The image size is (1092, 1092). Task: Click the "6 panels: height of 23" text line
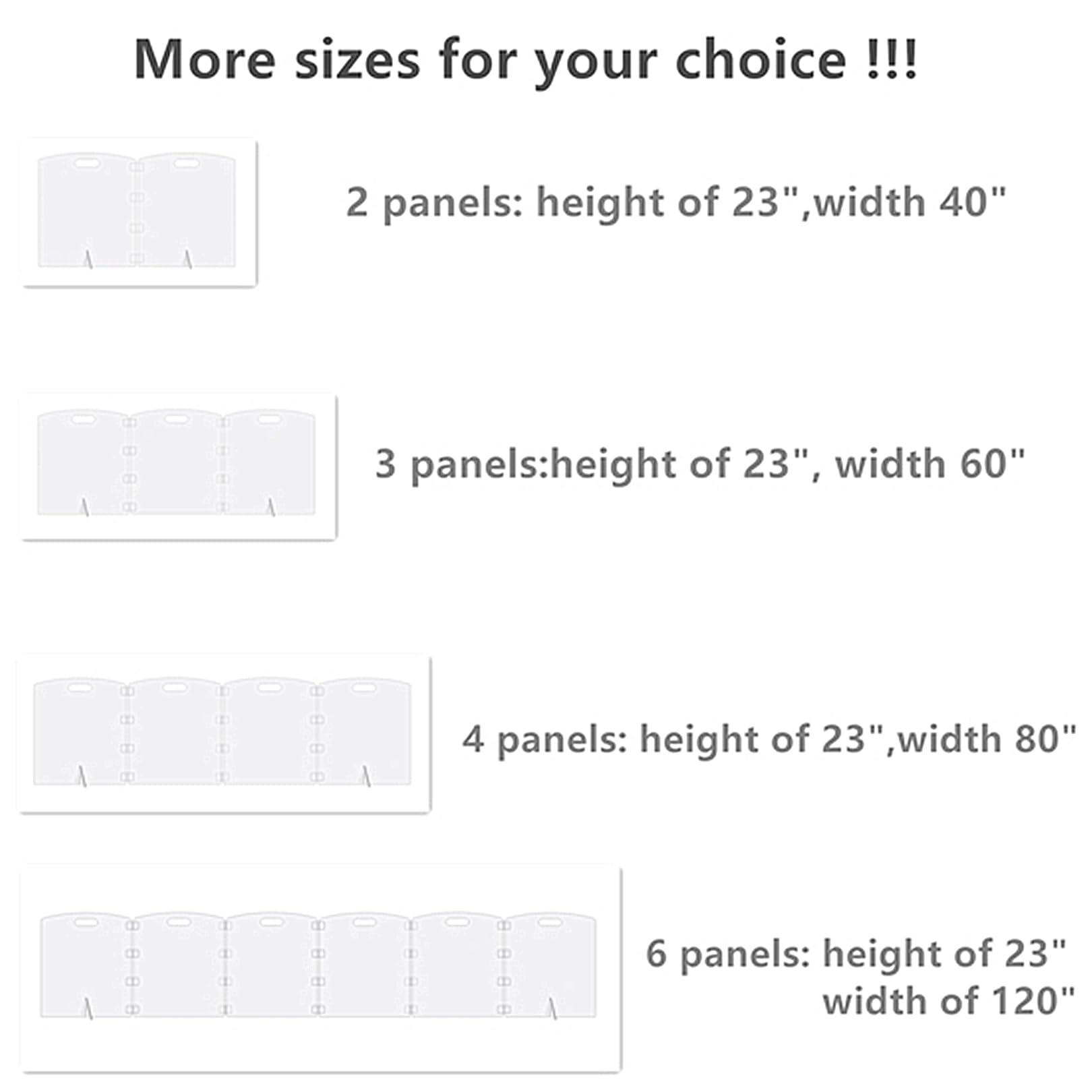pyautogui.click(x=856, y=953)
